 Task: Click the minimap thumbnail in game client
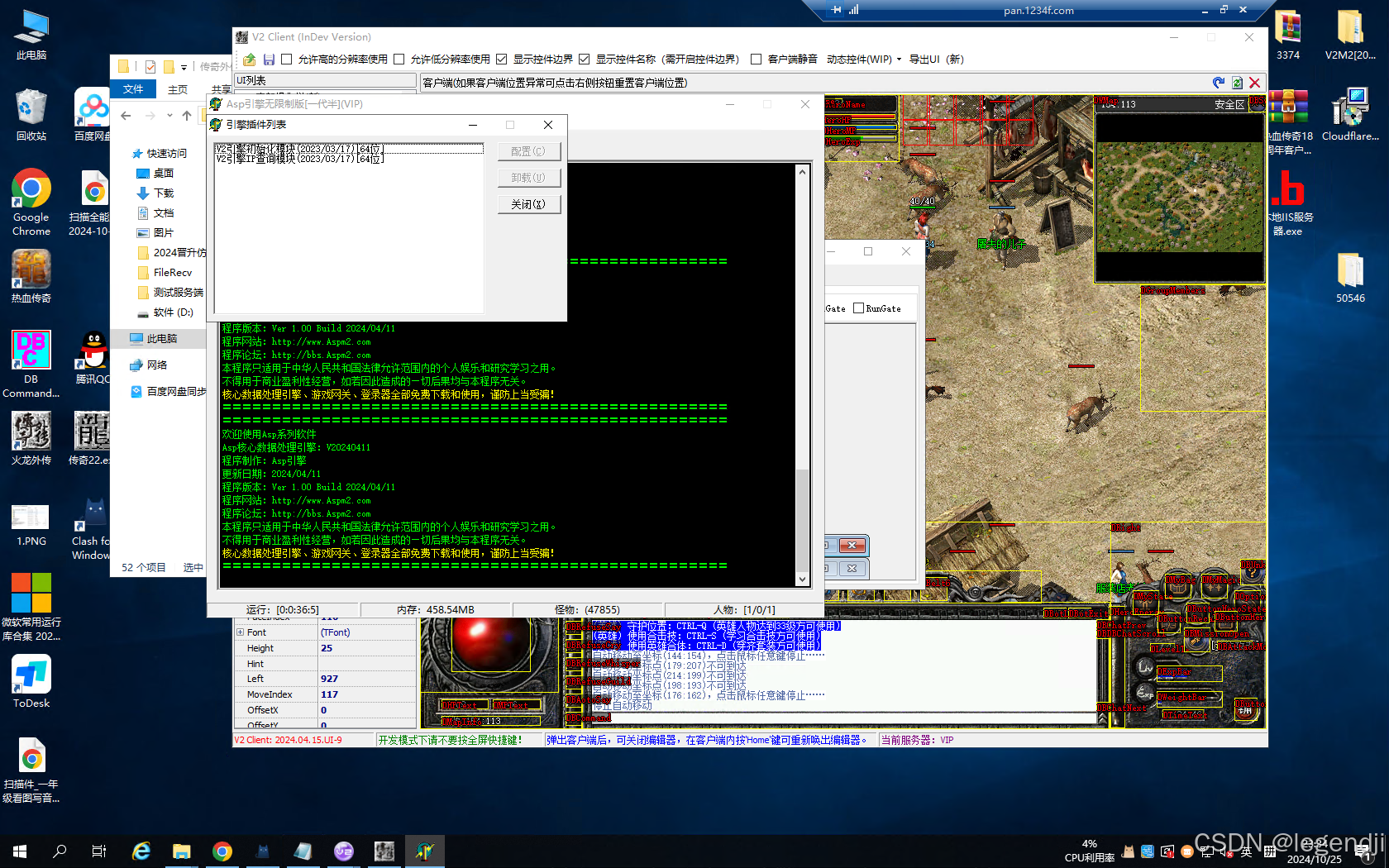(x=1179, y=197)
